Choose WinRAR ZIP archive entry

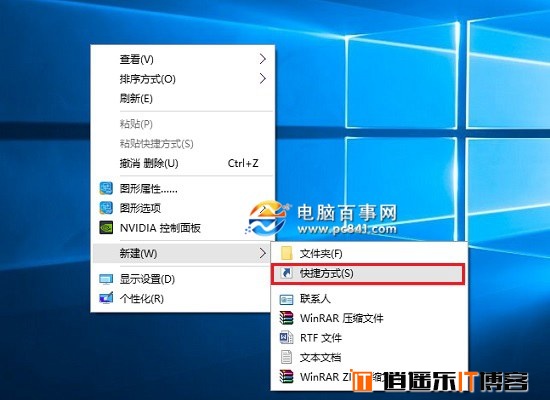[x=369, y=376]
